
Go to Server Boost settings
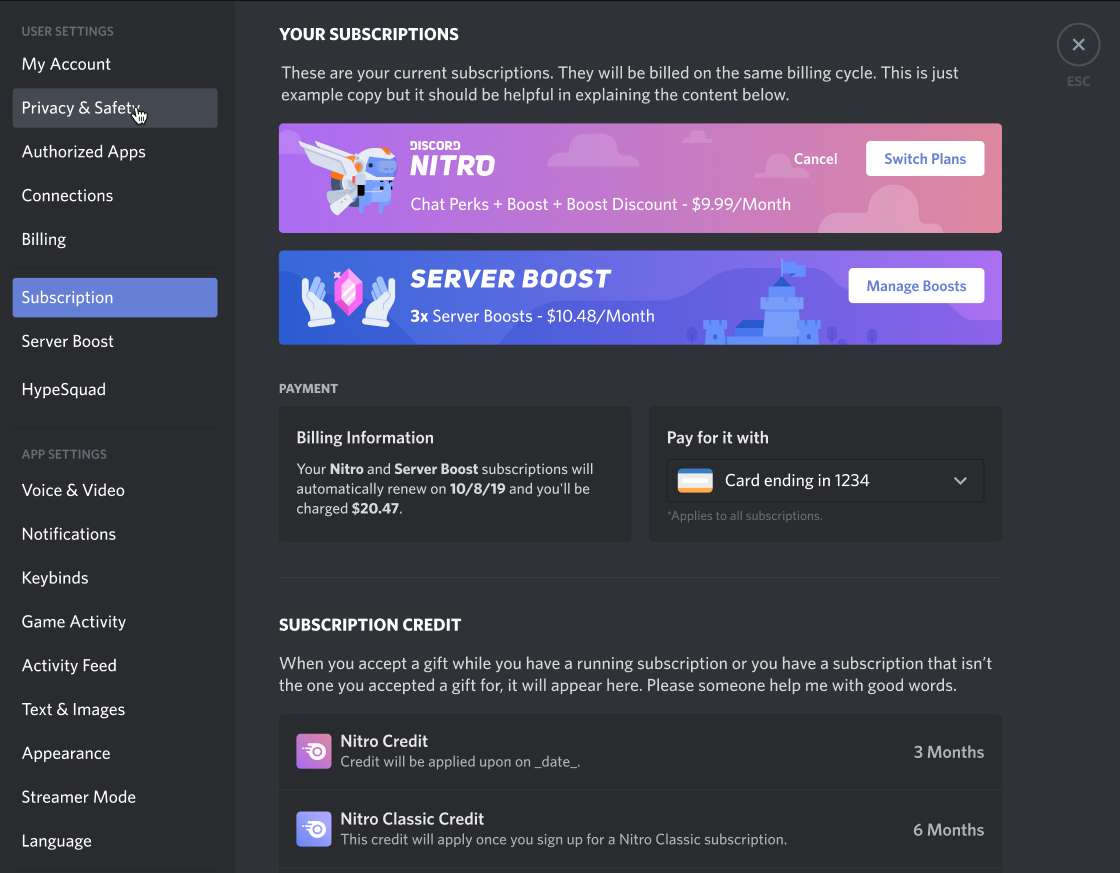click(x=67, y=341)
